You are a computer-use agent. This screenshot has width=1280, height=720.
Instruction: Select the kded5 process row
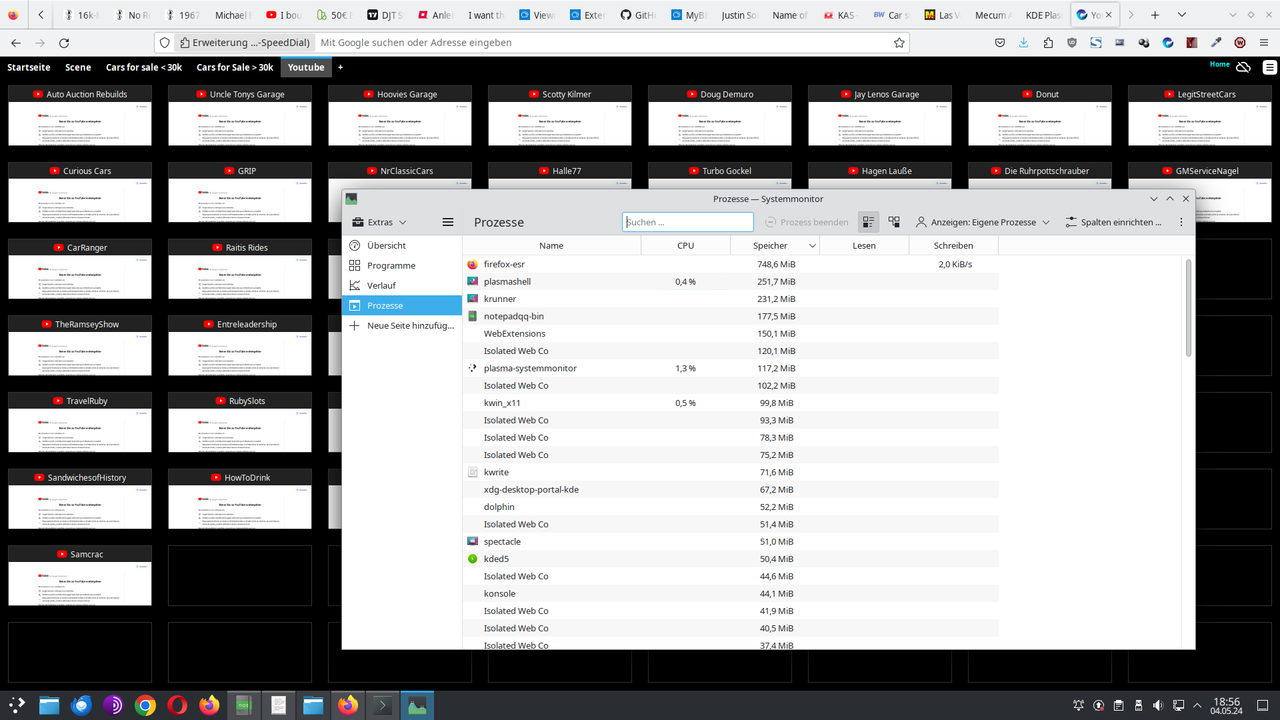click(732, 559)
